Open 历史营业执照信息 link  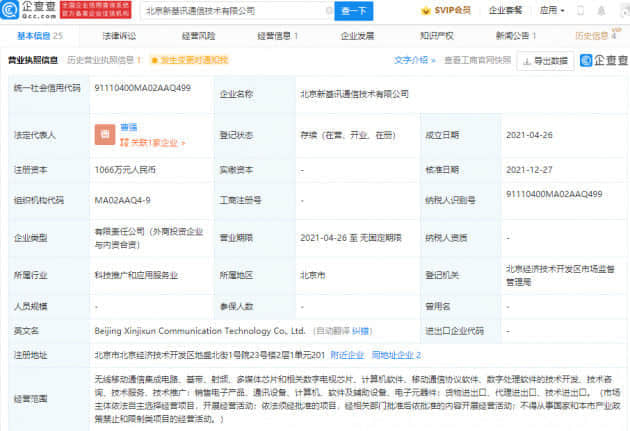pyautogui.click(x=104, y=60)
